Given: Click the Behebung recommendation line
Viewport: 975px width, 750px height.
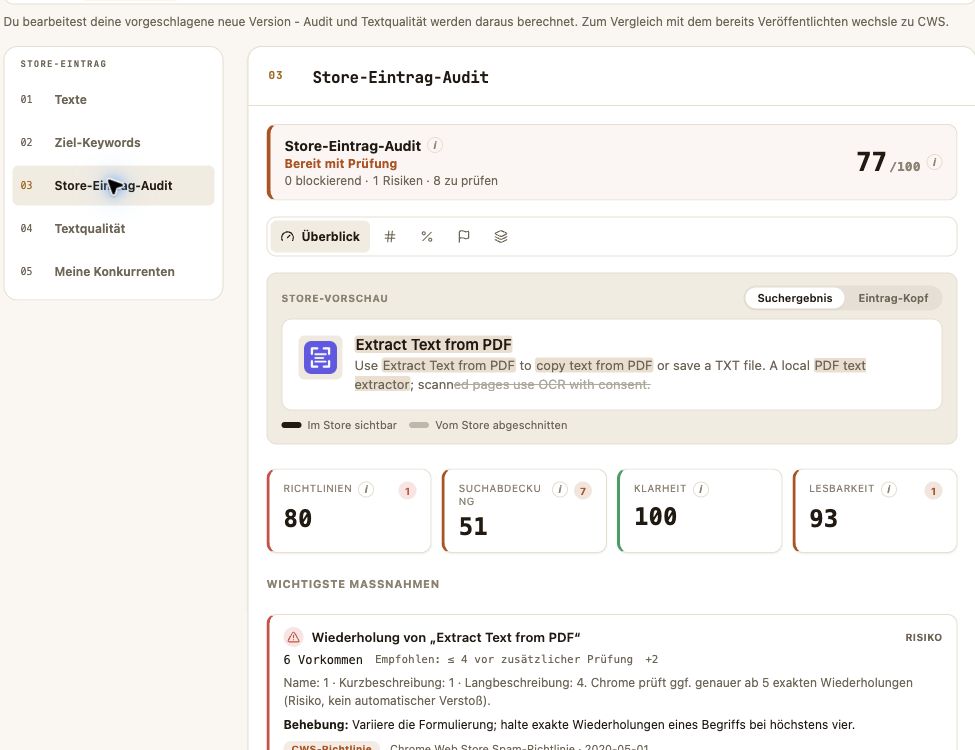Looking at the screenshot, I should 569,725.
